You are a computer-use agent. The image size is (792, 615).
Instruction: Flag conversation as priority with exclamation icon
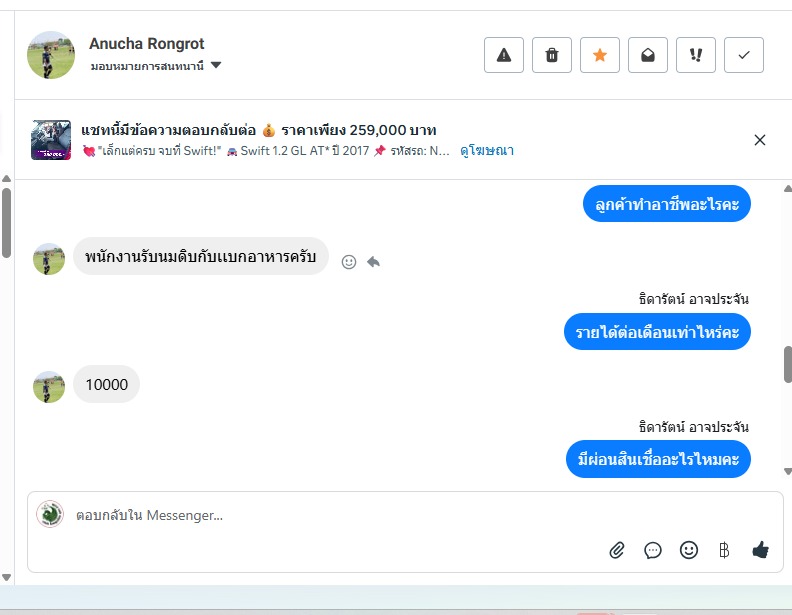[x=696, y=55]
